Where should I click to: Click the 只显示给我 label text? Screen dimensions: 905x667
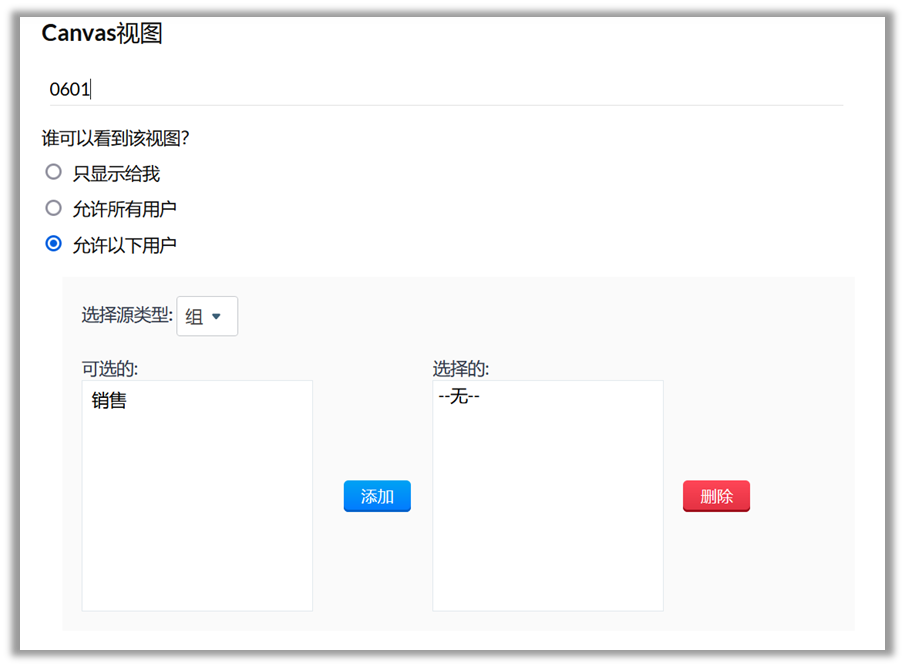click(x=116, y=173)
